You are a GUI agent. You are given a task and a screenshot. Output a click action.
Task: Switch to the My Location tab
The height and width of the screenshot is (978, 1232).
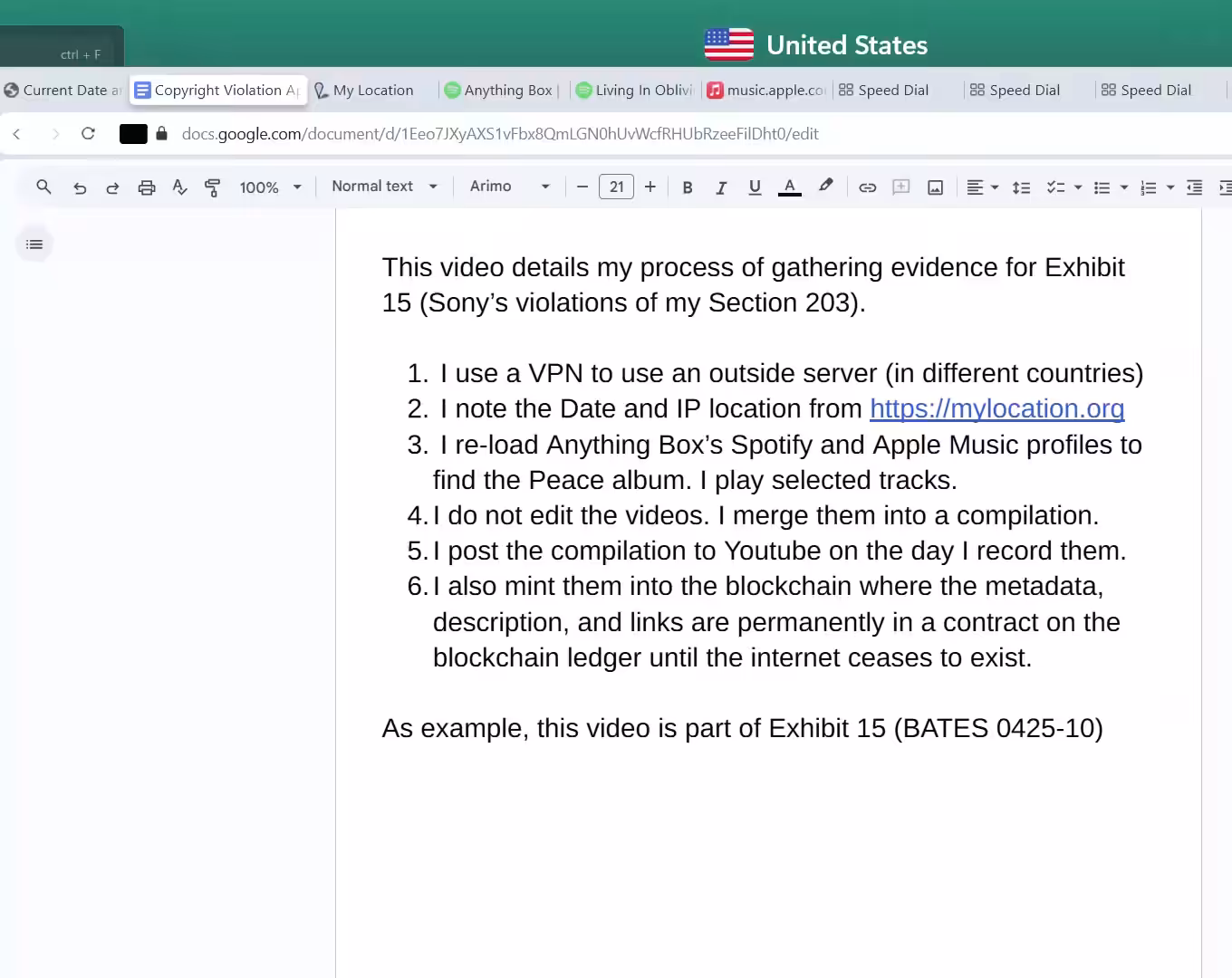(371, 91)
